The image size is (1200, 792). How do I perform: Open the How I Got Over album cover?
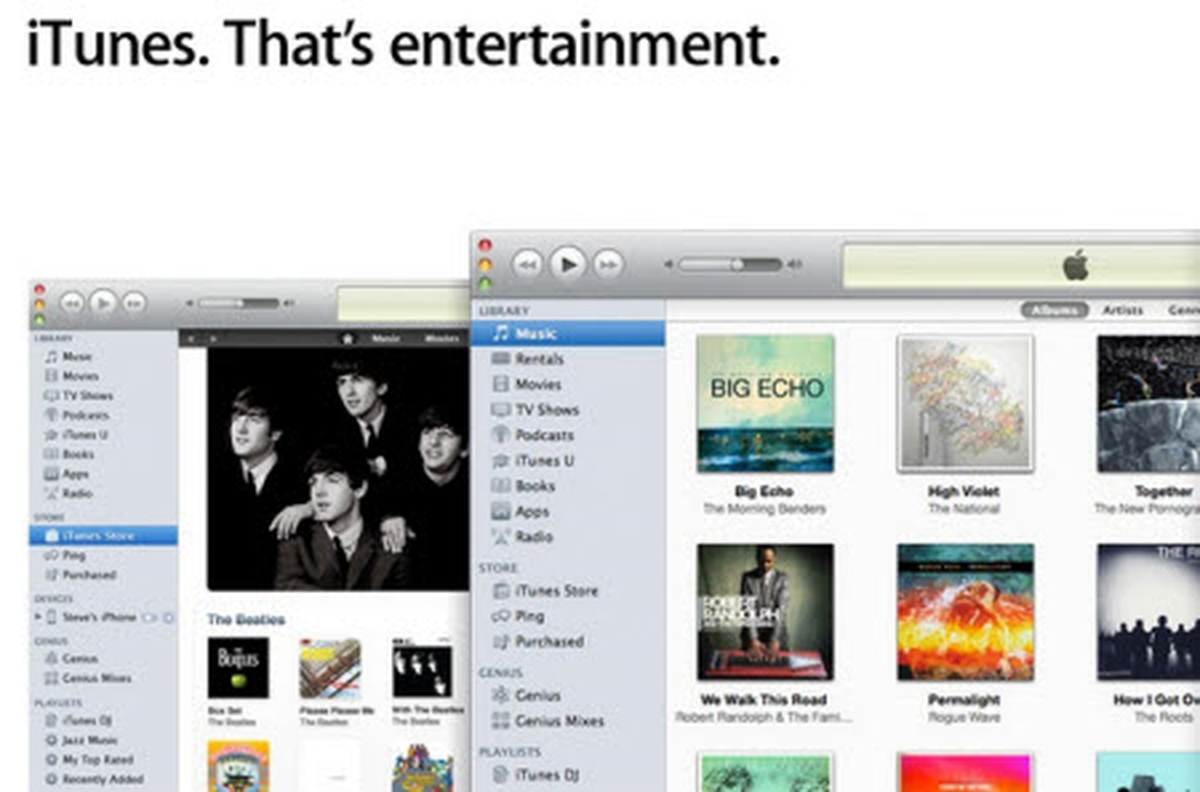coord(1148,612)
